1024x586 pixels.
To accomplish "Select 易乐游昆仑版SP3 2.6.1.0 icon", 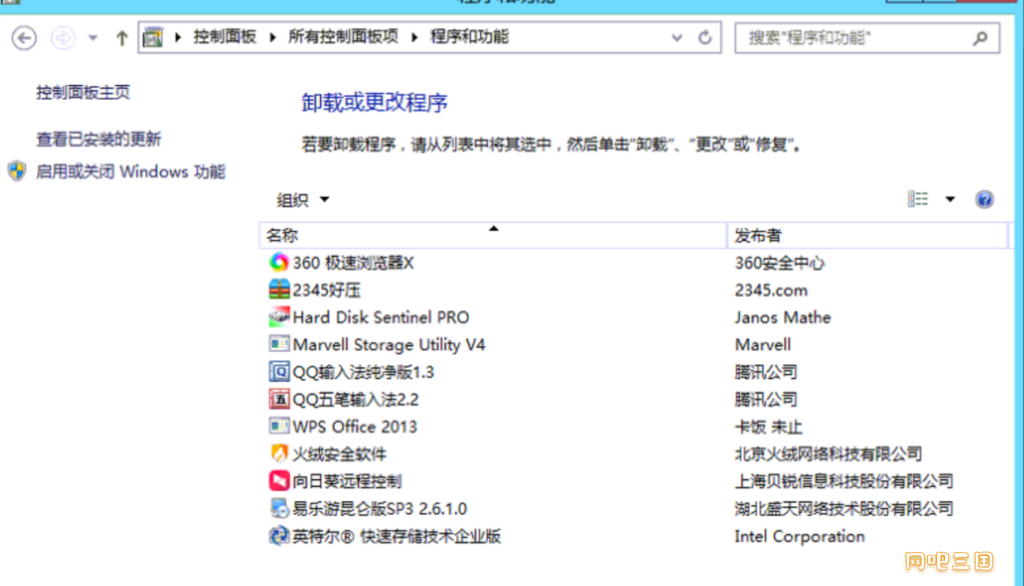I will click(279, 508).
